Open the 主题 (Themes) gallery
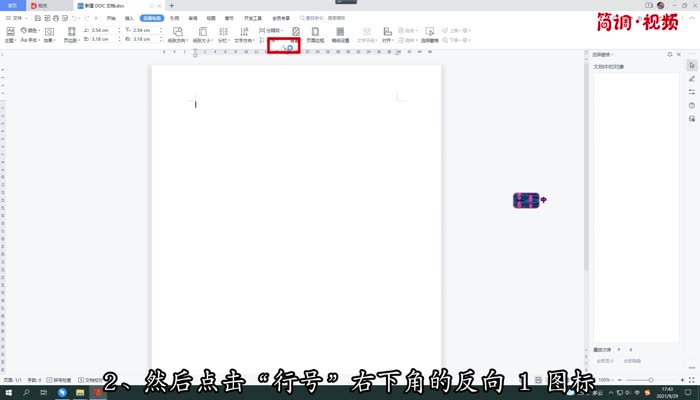Image resolution: width=700 pixels, height=400 pixels. [x=8, y=35]
